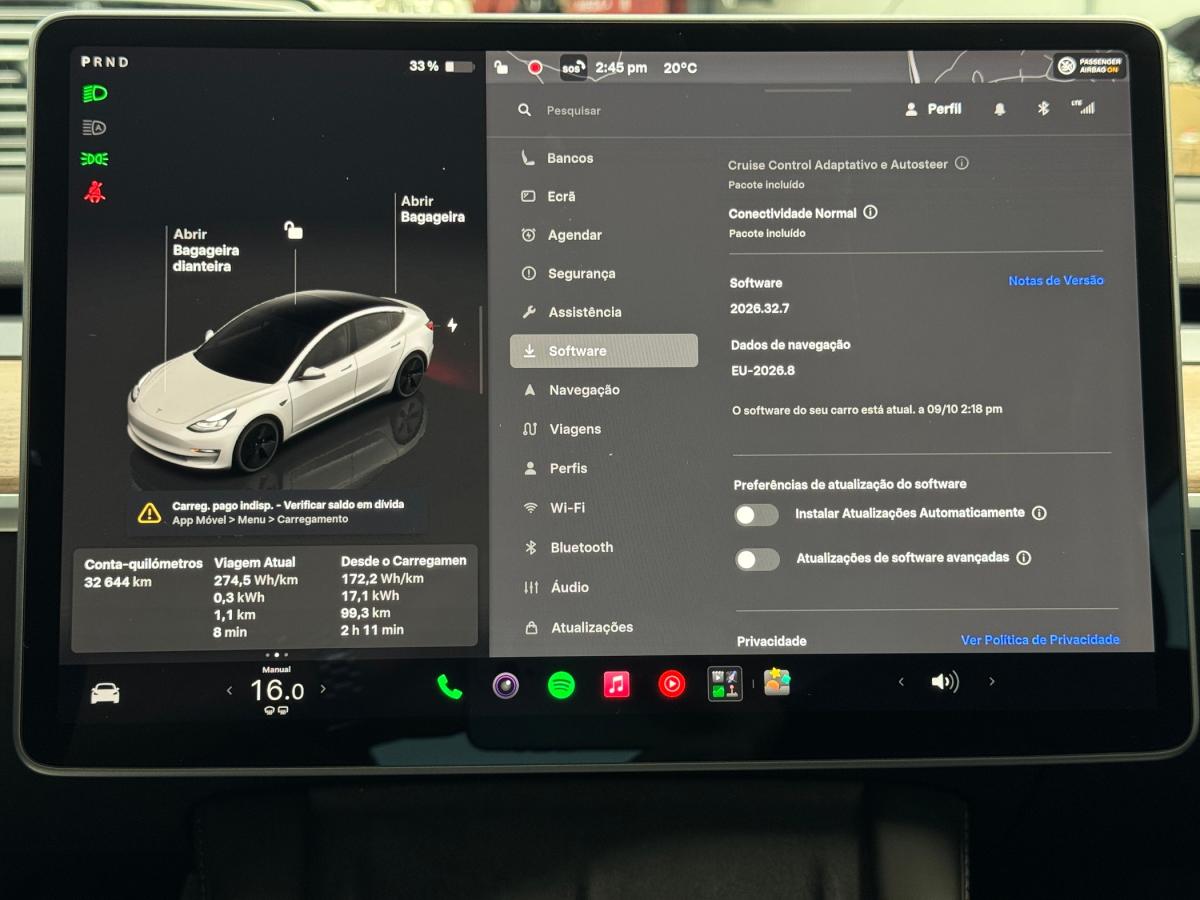Tap the auto high beam indicator
The height and width of the screenshot is (900, 1200).
tap(94, 127)
